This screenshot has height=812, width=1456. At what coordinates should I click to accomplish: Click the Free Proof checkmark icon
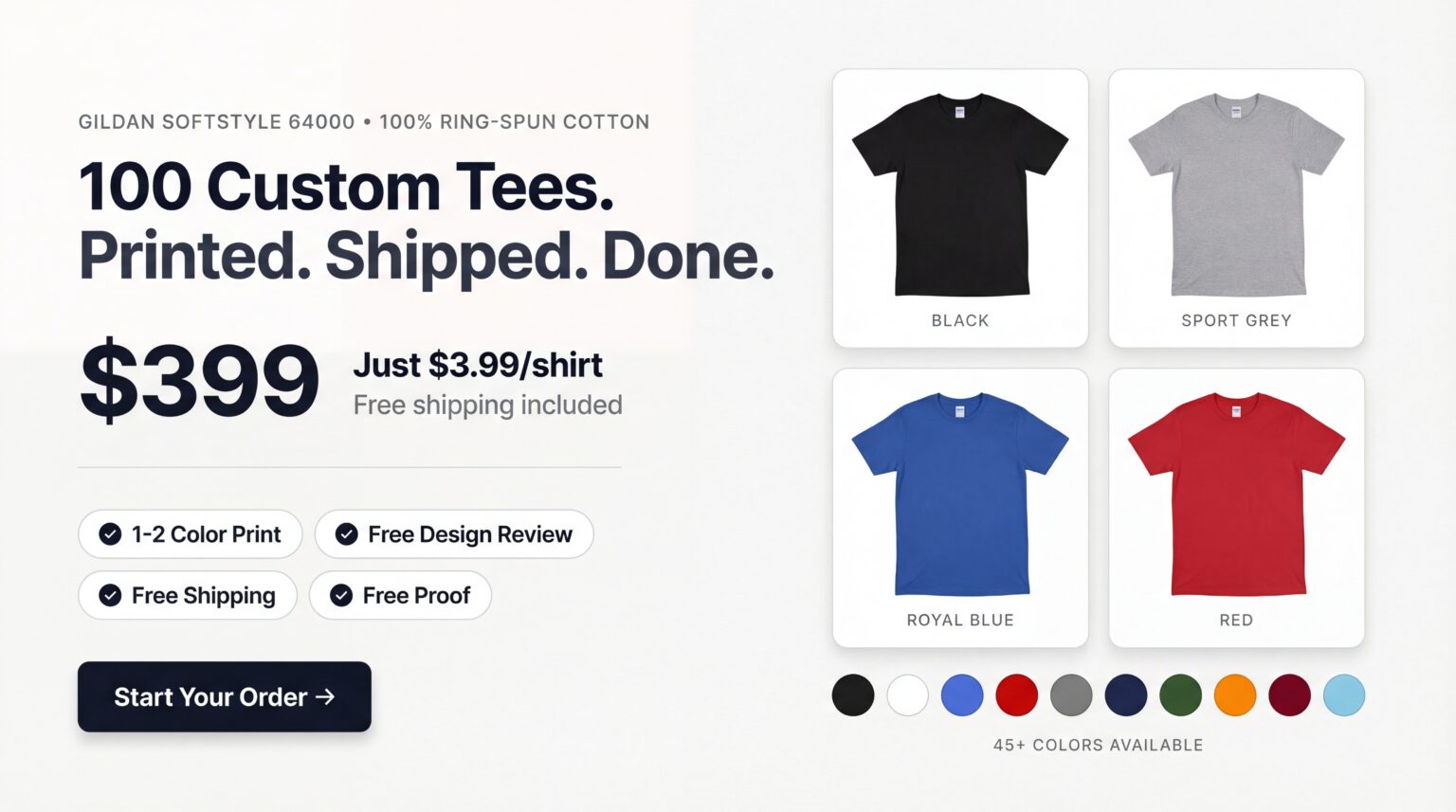point(341,595)
